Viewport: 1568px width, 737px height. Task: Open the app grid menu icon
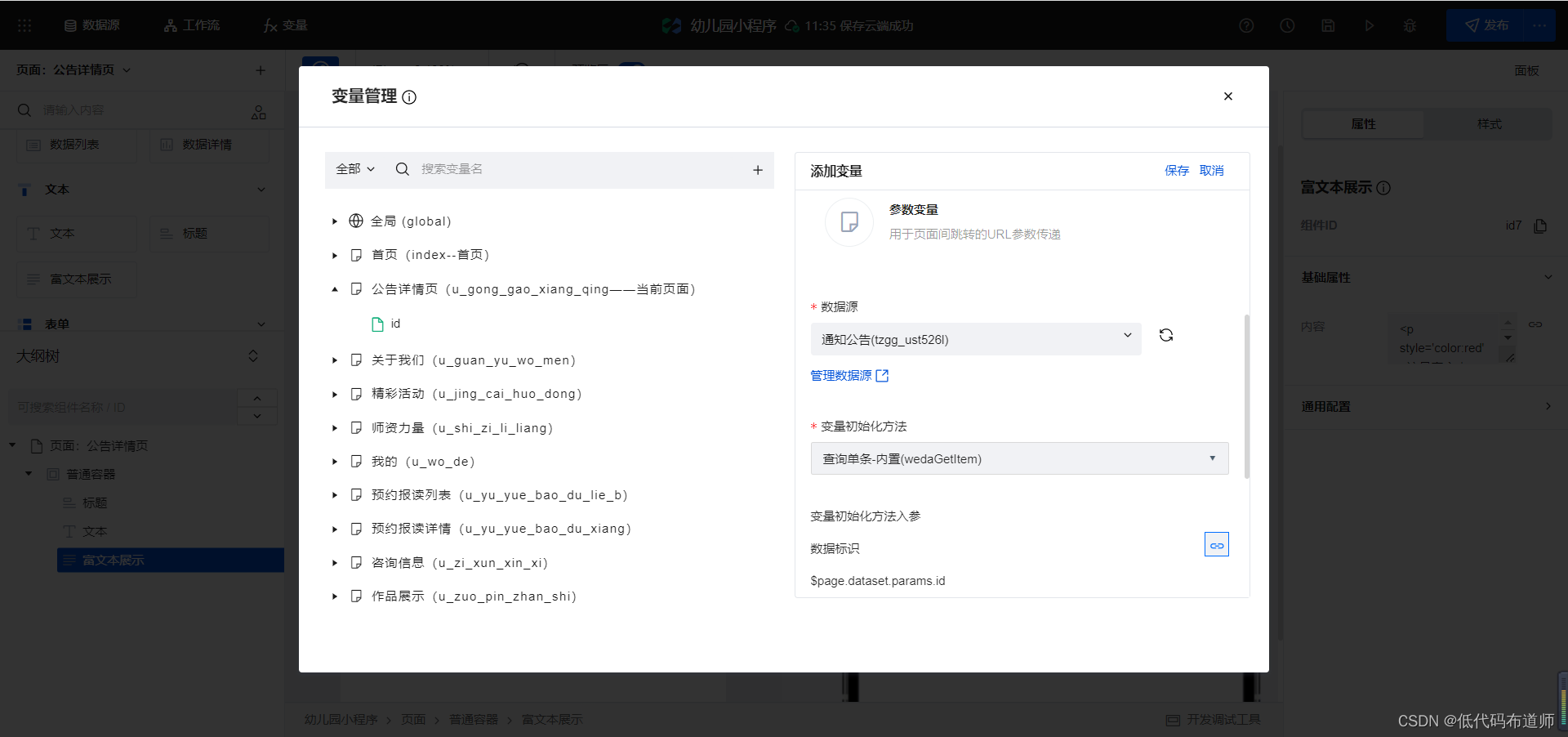click(24, 25)
